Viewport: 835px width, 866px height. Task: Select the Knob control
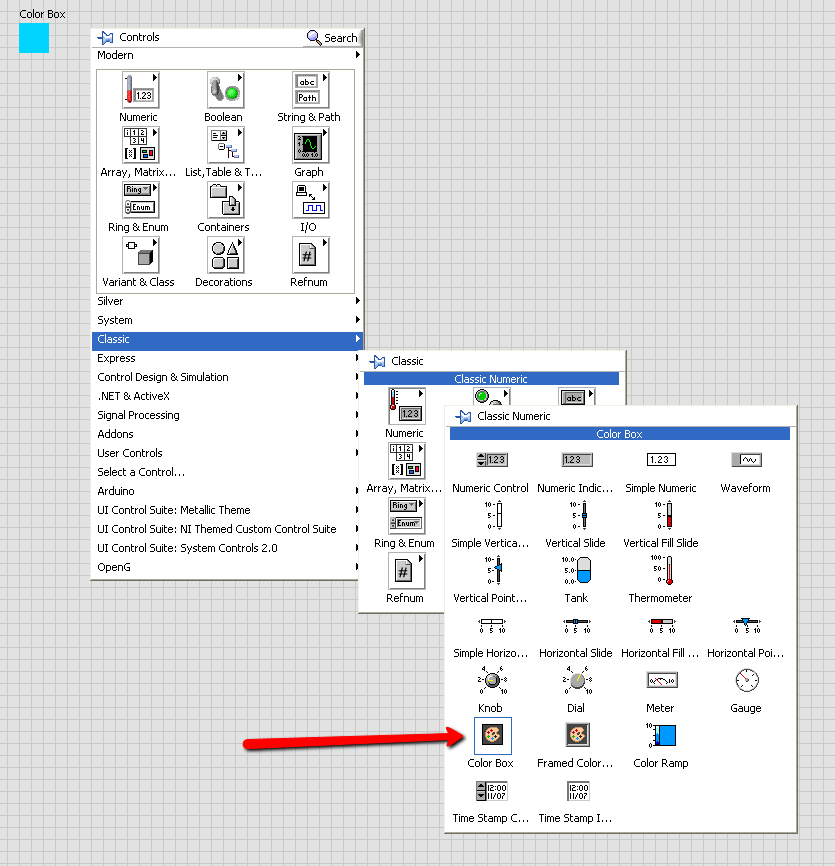coord(492,680)
